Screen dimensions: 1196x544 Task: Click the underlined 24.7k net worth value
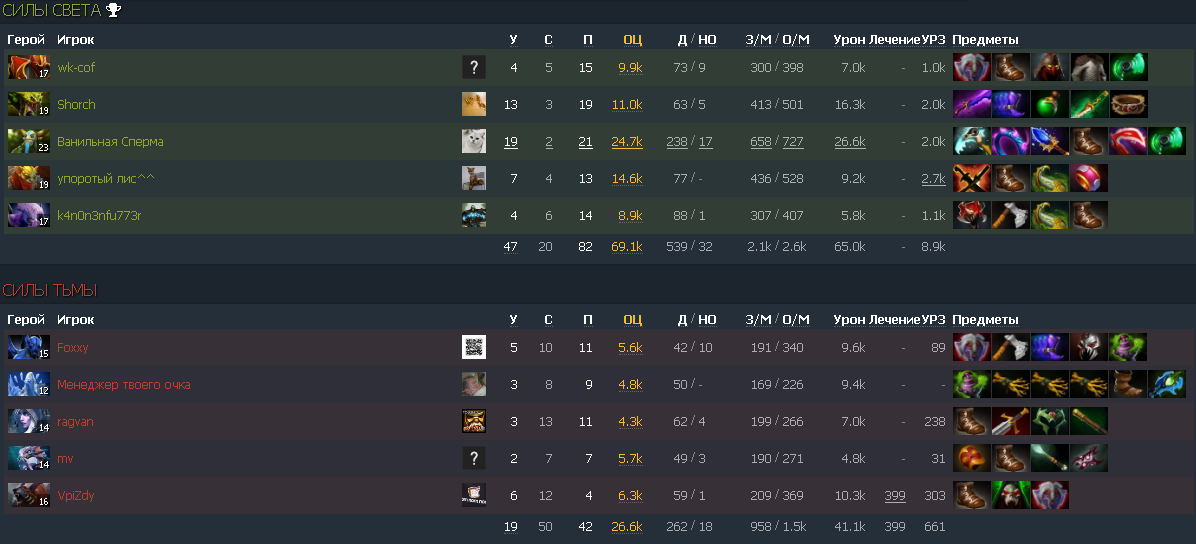pyautogui.click(x=626, y=142)
